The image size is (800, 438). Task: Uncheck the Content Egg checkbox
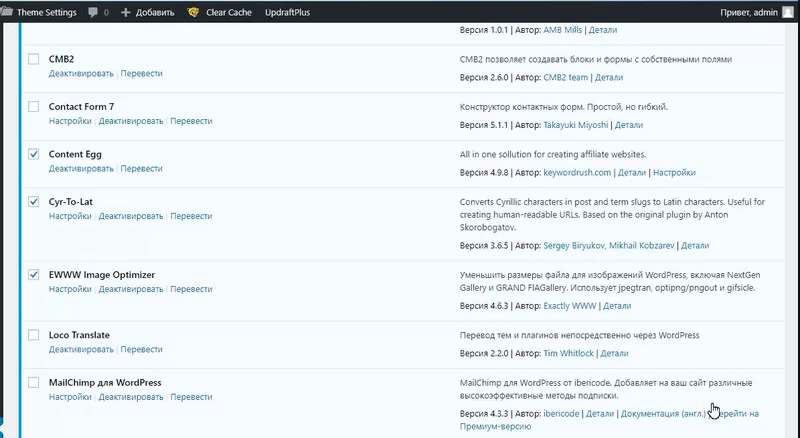click(x=34, y=154)
